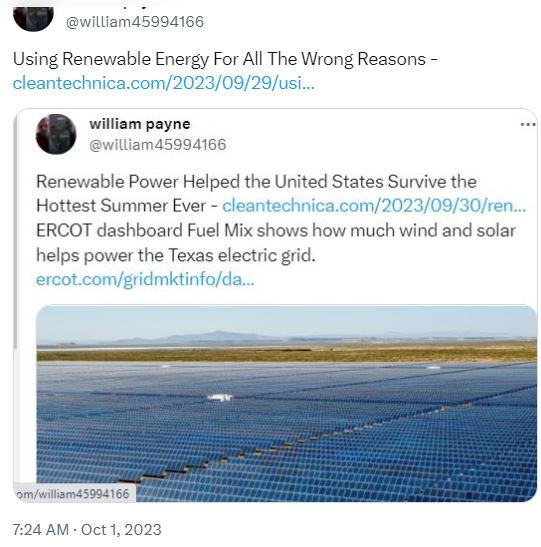
Task: Click 'helps power the Texas electric grid' text
Action: point(176,255)
